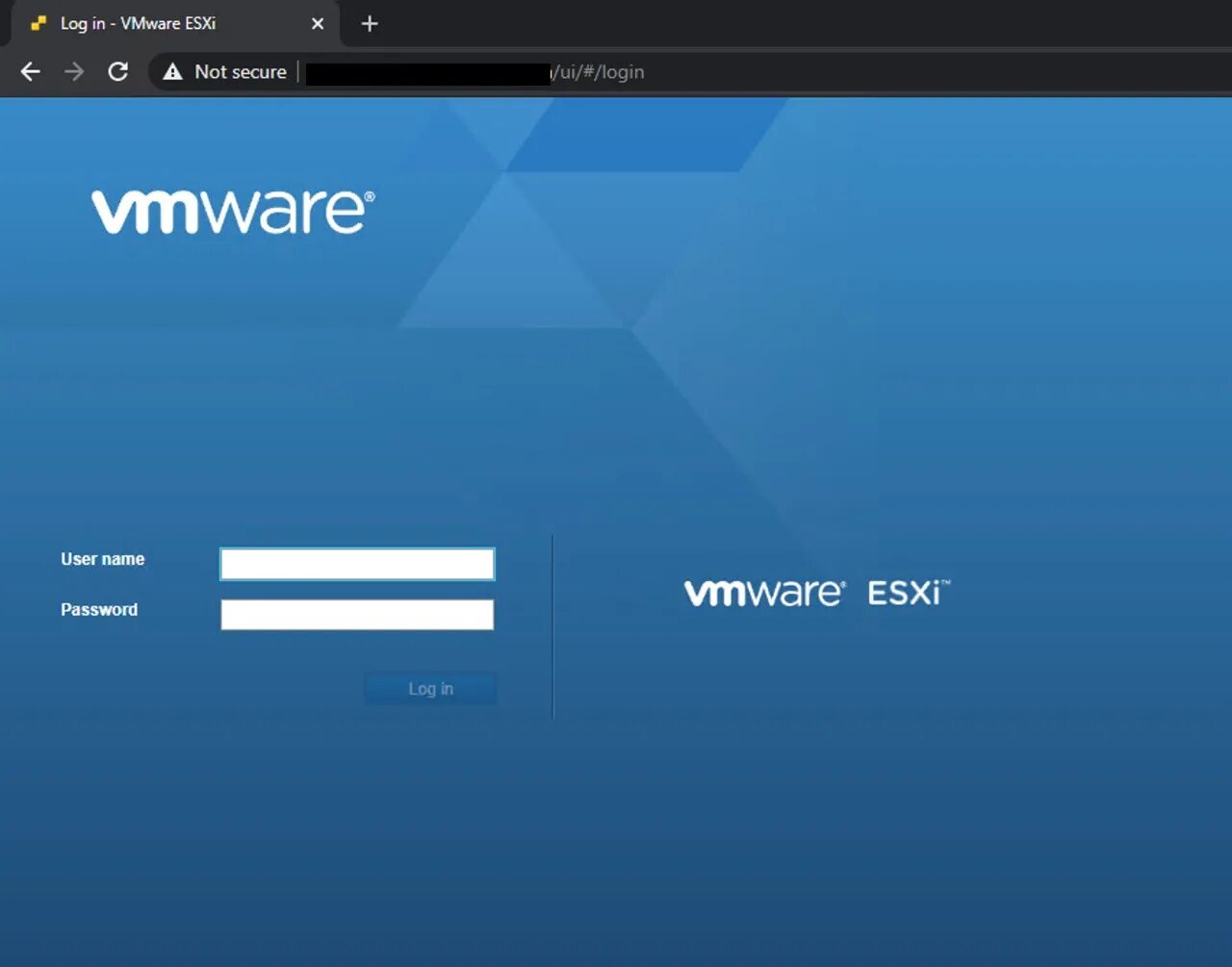The width and height of the screenshot is (1232, 967).
Task: Click the User name input field
Action: coord(357,564)
